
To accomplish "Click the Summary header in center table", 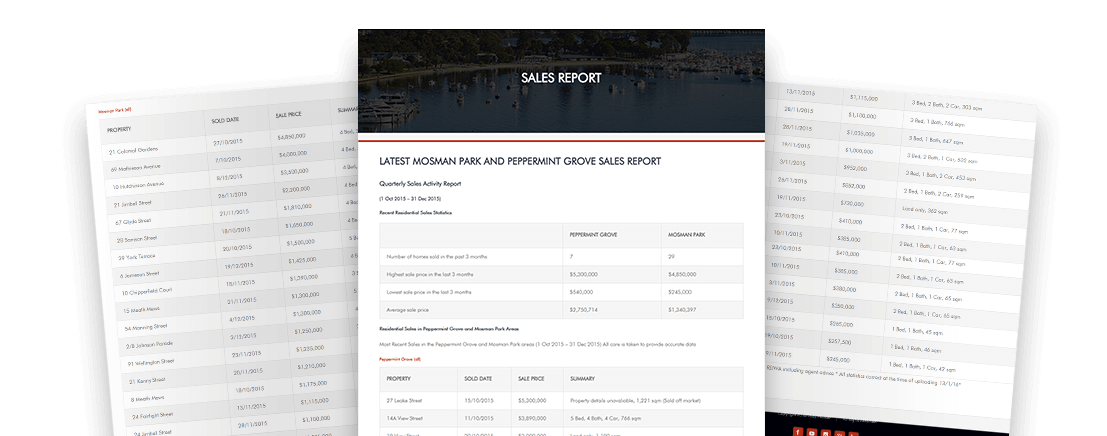I will [583, 379].
